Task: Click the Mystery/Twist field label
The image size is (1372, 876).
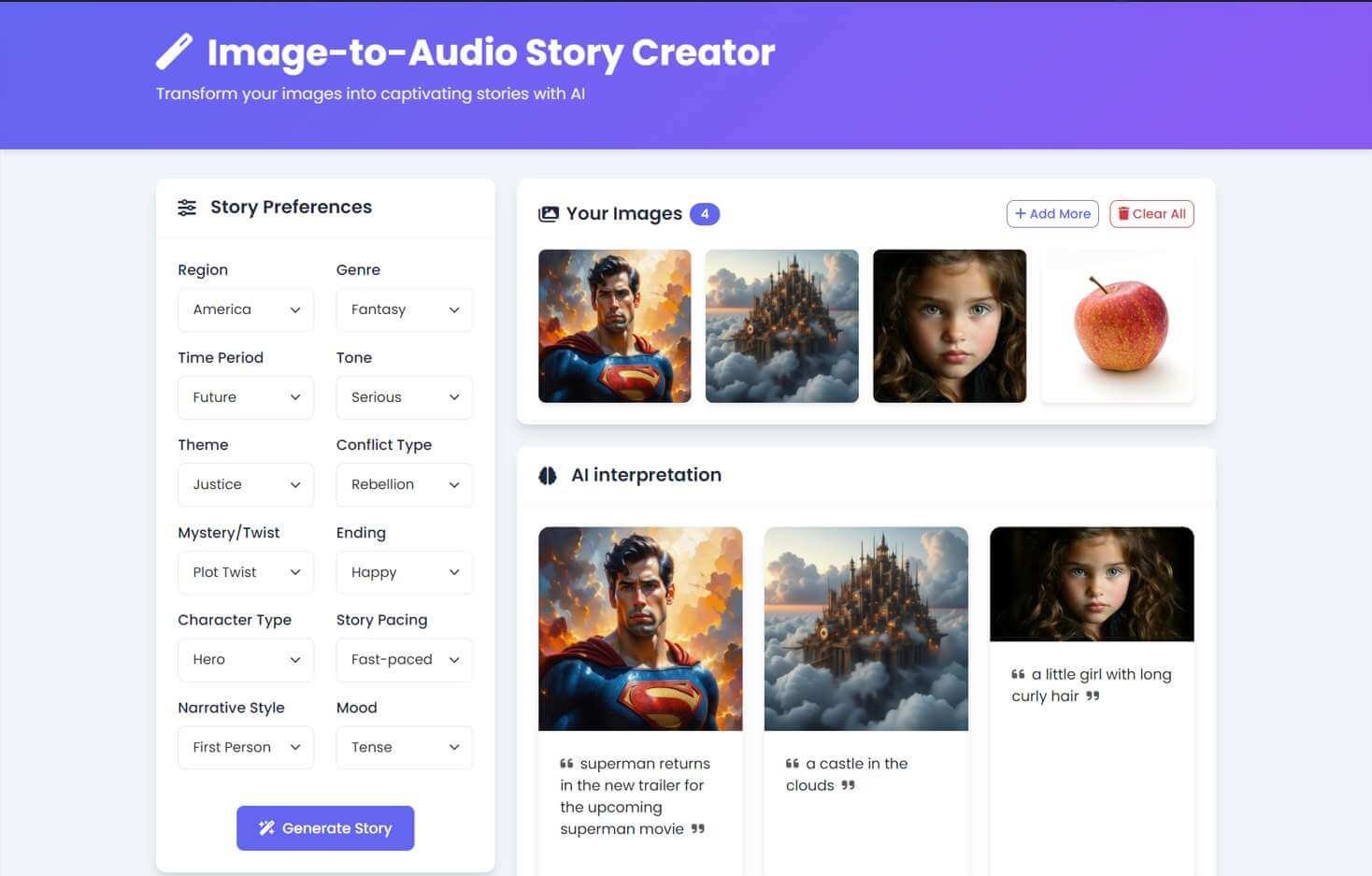Action: click(x=229, y=533)
